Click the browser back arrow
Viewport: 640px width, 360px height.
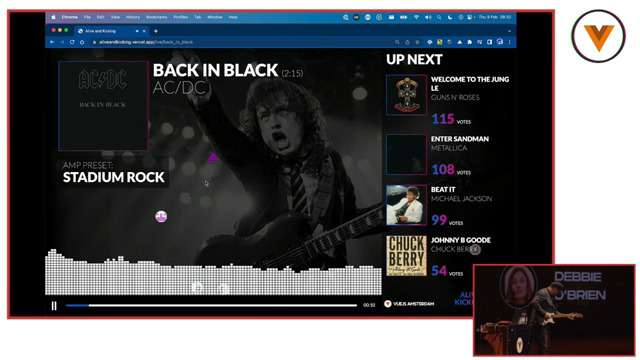point(52,42)
